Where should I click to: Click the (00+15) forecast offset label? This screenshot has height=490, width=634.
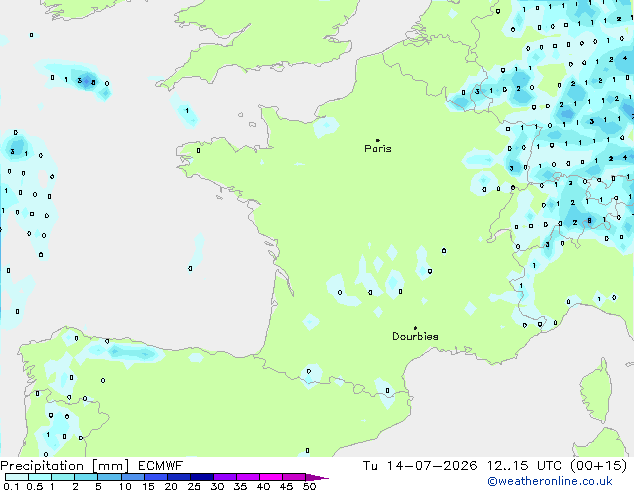pos(598,466)
